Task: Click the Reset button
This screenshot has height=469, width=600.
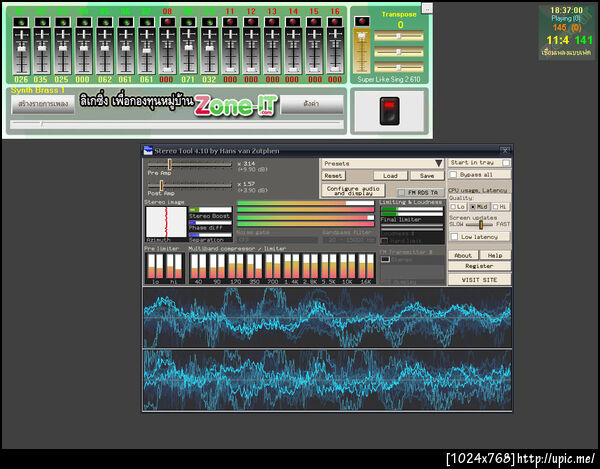Action: tap(333, 176)
